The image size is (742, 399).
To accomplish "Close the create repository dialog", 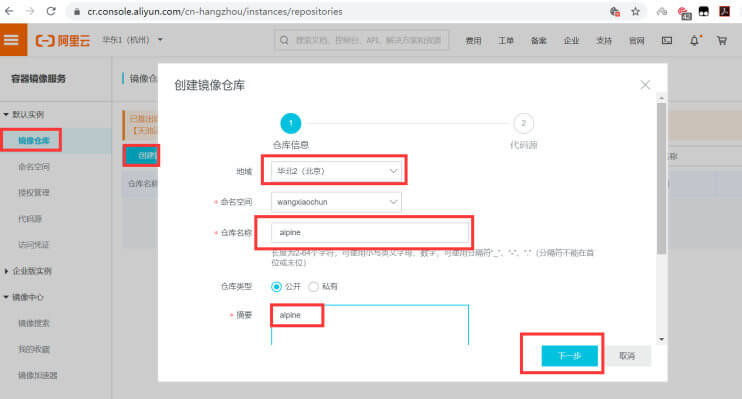I will (x=645, y=85).
